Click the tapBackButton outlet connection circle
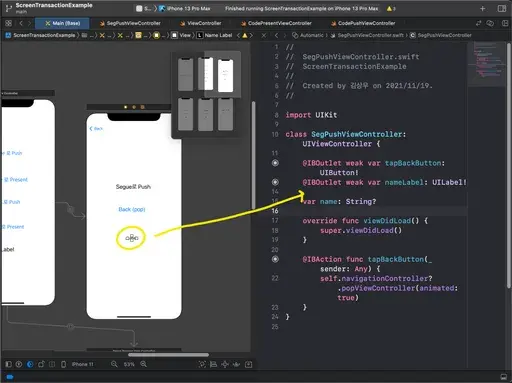The image size is (512, 383). coord(275,163)
